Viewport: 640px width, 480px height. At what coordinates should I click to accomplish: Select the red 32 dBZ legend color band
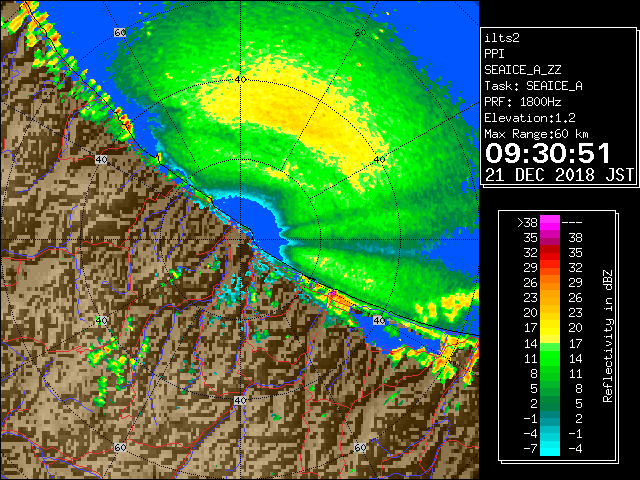pos(550,253)
